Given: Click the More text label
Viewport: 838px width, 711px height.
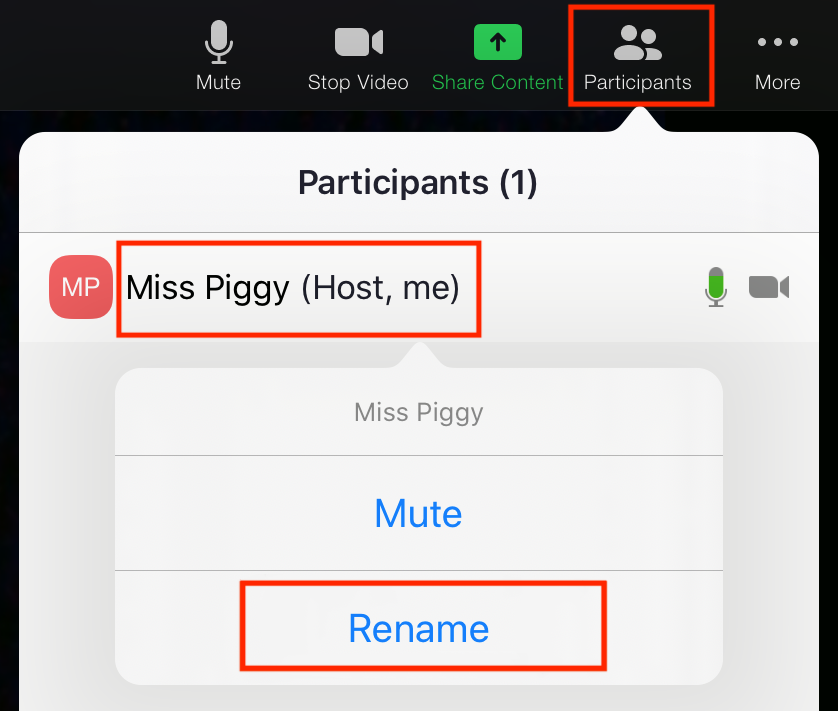Looking at the screenshot, I should [778, 82].
